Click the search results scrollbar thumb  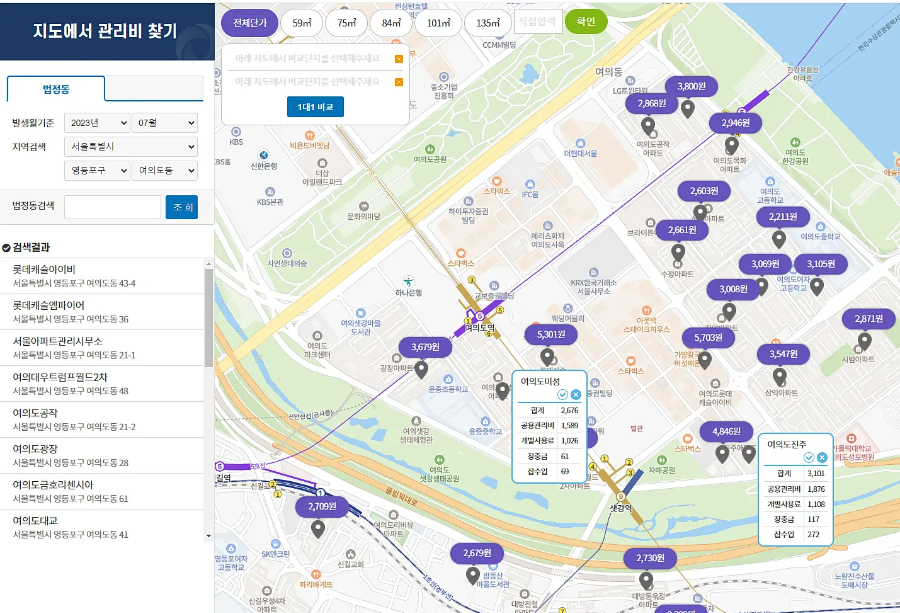[x=209, y=317]
